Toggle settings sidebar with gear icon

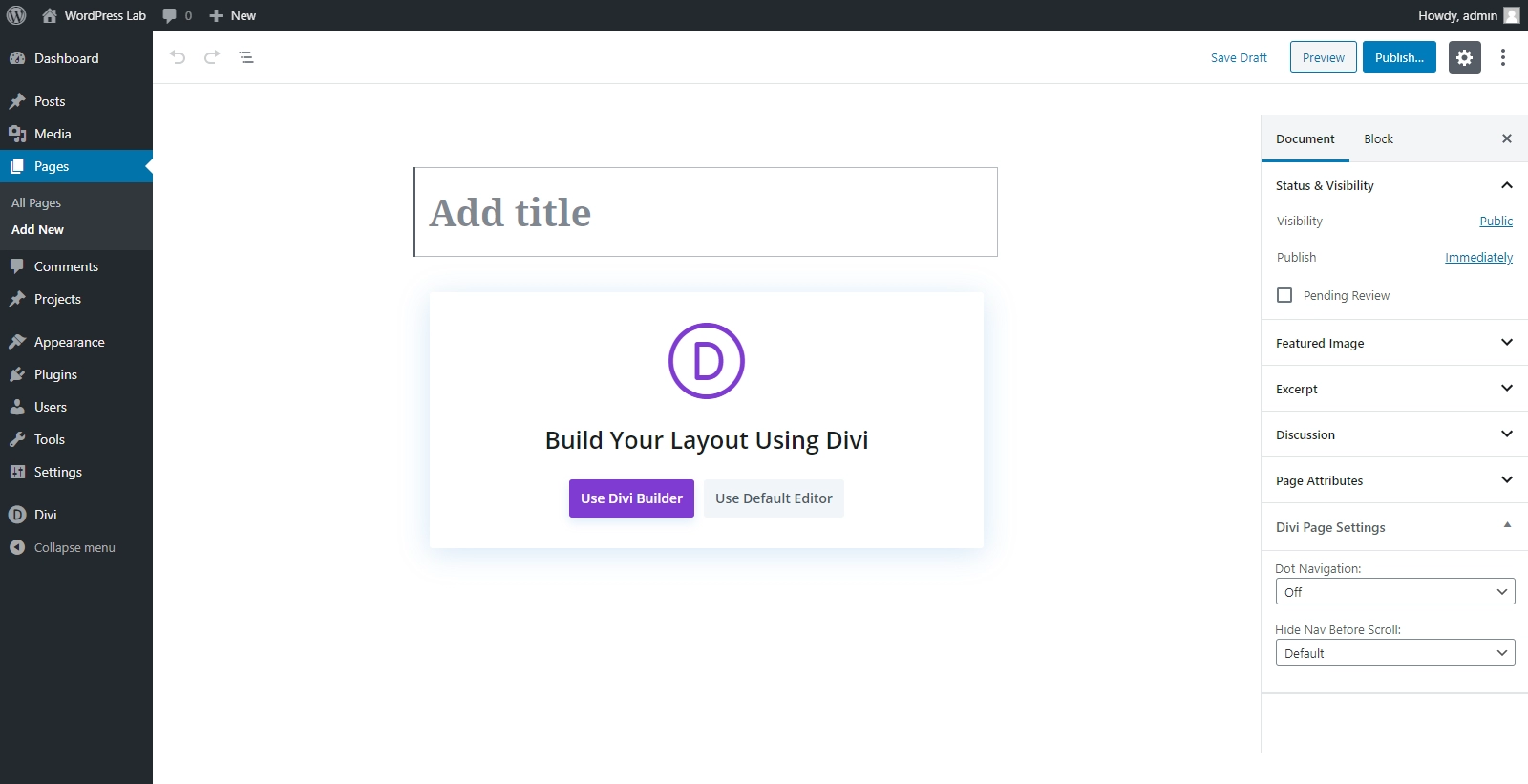[1465, 57]
